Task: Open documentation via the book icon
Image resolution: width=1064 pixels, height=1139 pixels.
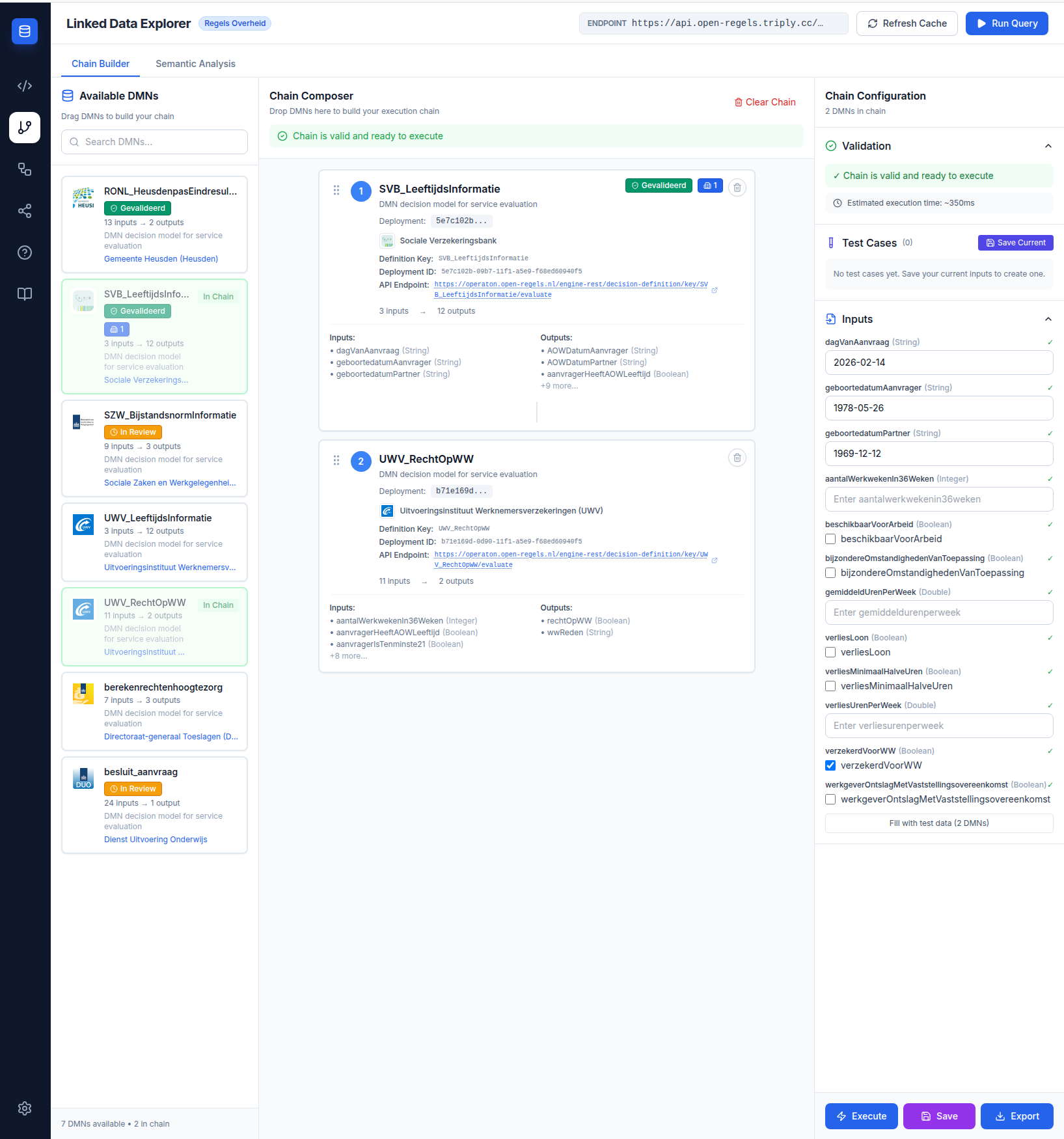Action: click(25, 294)
